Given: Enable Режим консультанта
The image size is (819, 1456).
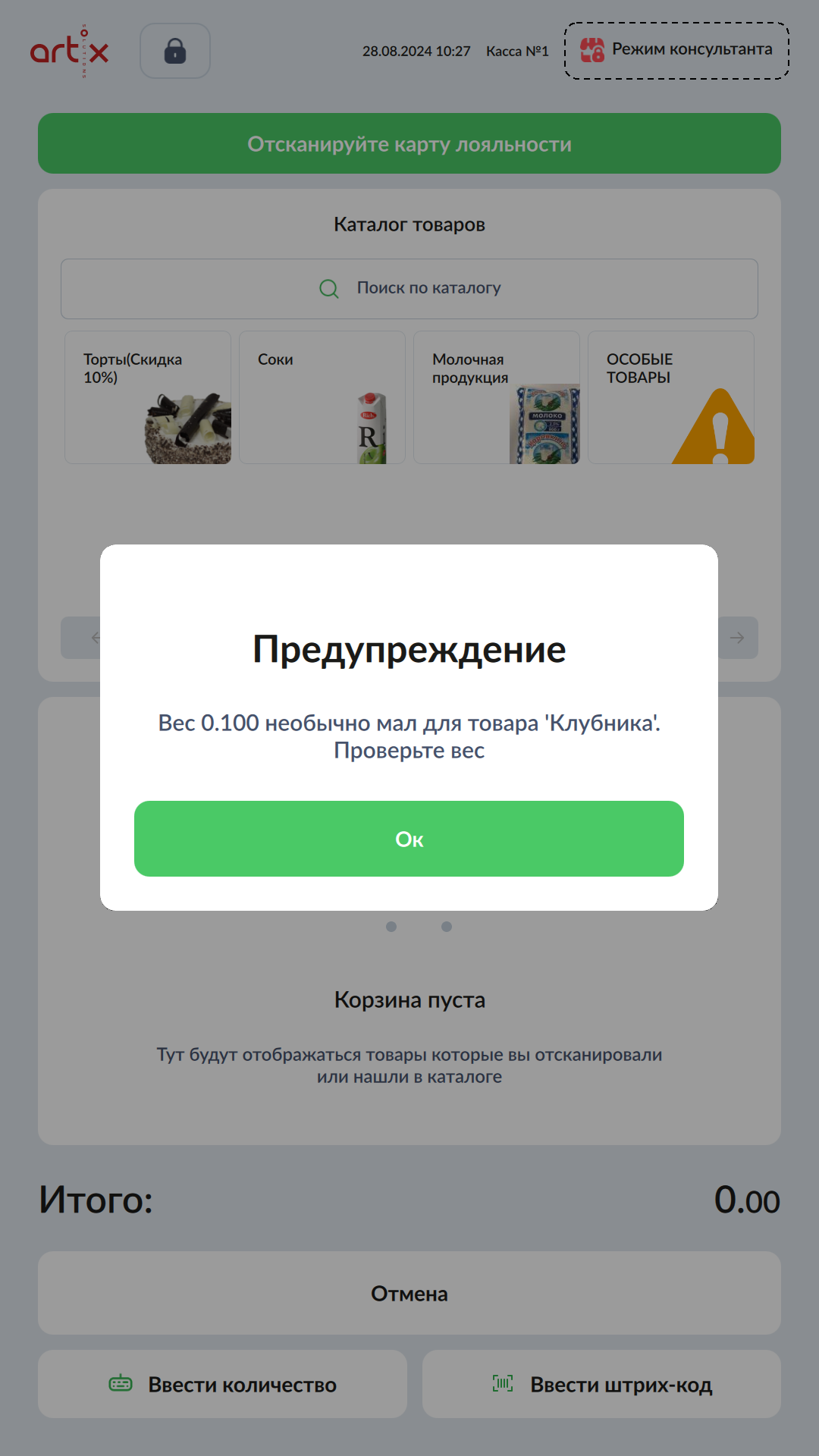Looking at the screenshot, I should (x=676, y=51).
